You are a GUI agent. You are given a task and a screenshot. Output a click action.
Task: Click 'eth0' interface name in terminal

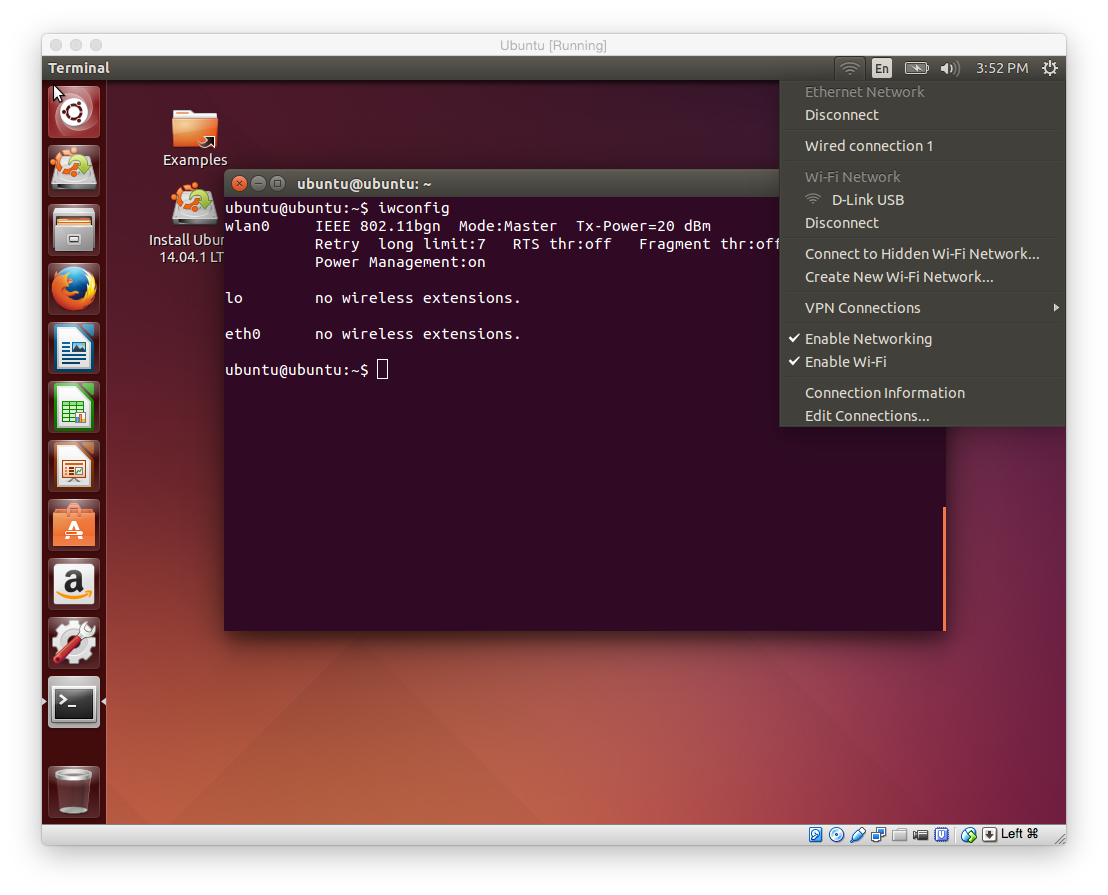click(x=243, y=334)
